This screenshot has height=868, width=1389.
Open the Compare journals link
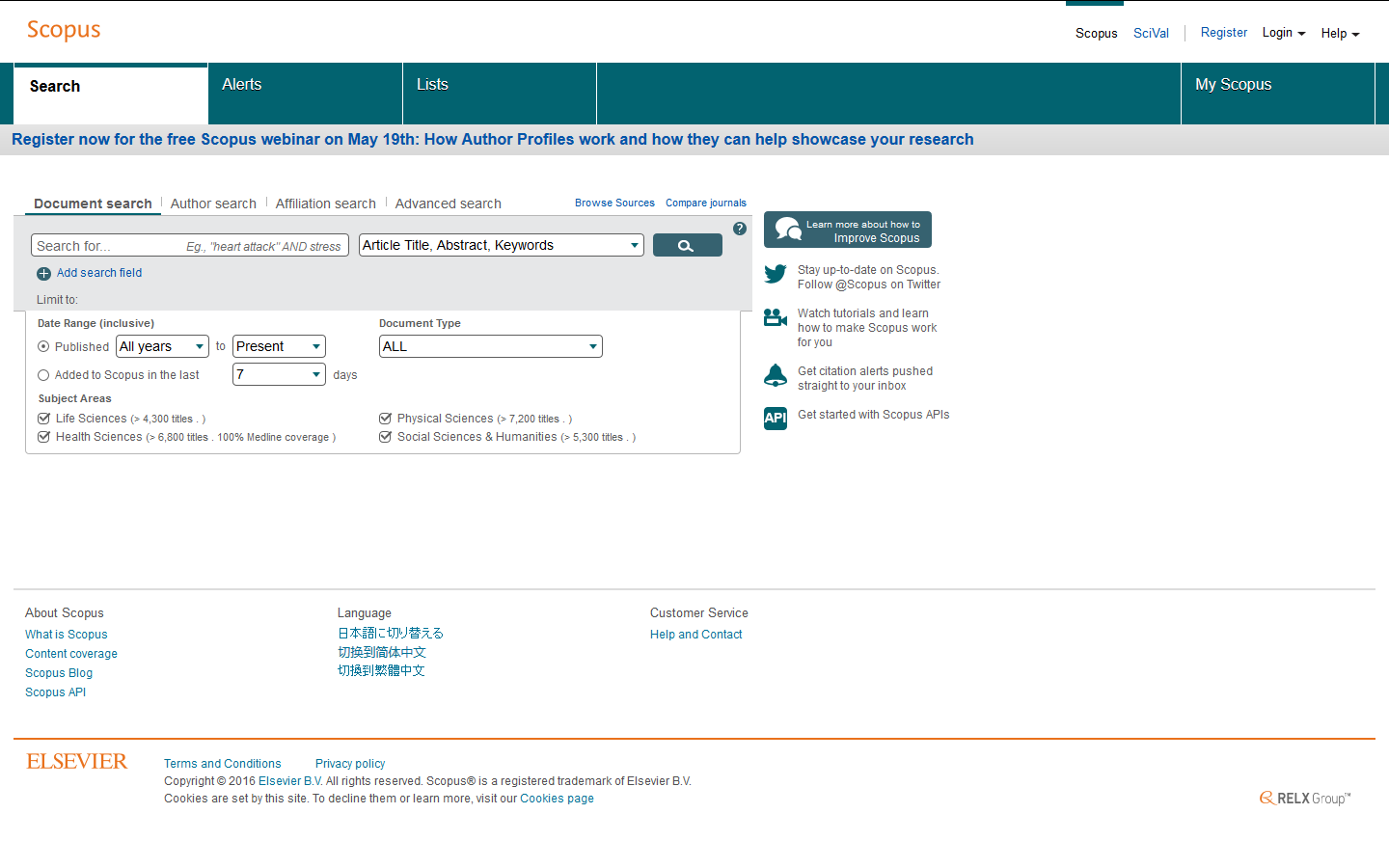pyautogui.click(x=706, y=203)
